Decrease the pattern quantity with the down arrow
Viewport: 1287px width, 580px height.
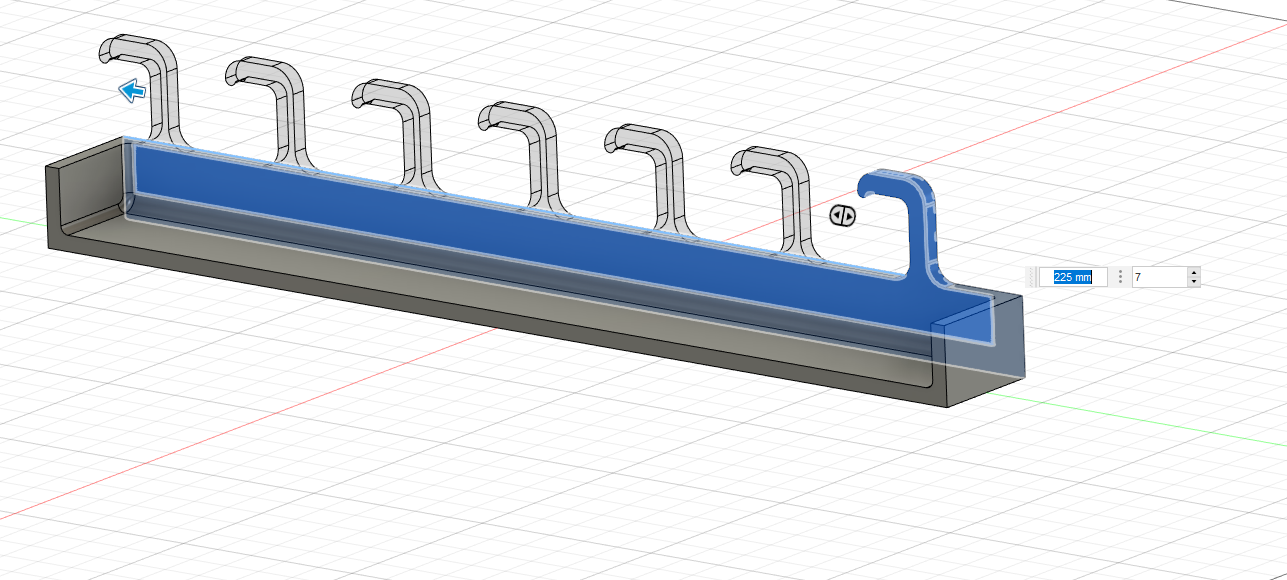pyautogui.click(x=1194, y=282)
